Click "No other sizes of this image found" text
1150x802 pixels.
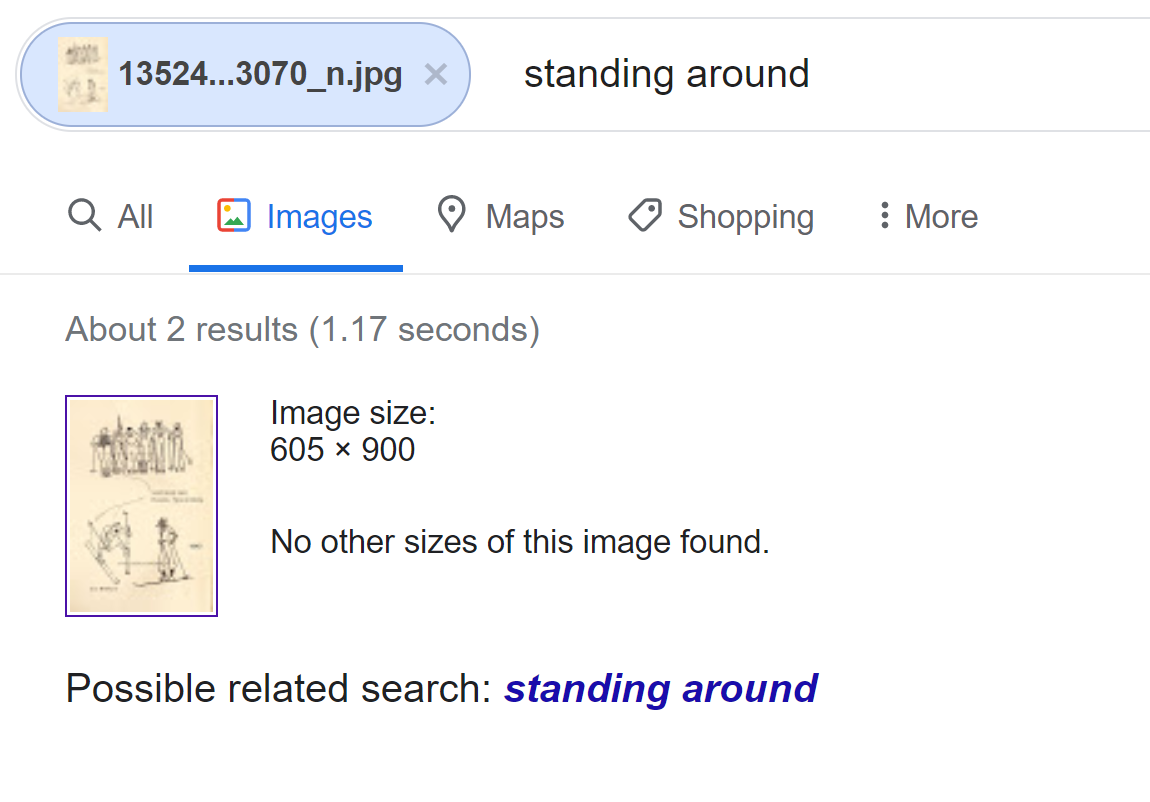[x=520, y=542]
